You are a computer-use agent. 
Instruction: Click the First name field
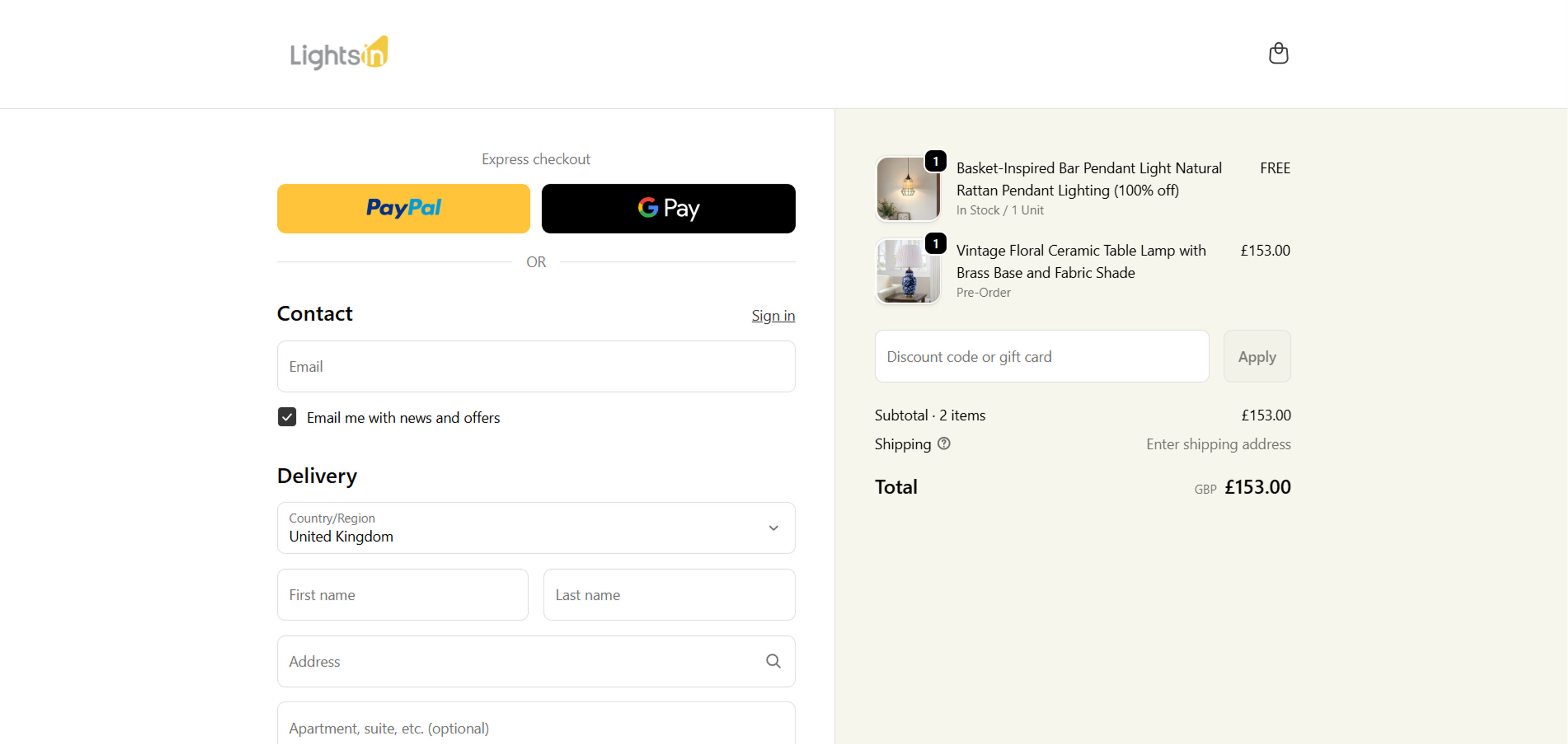tap(402, 594)
